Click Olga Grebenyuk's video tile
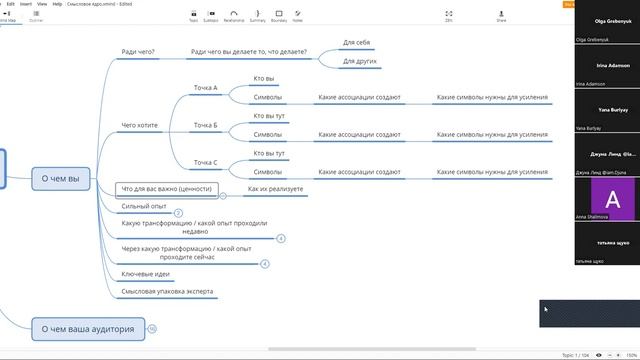 607,22
